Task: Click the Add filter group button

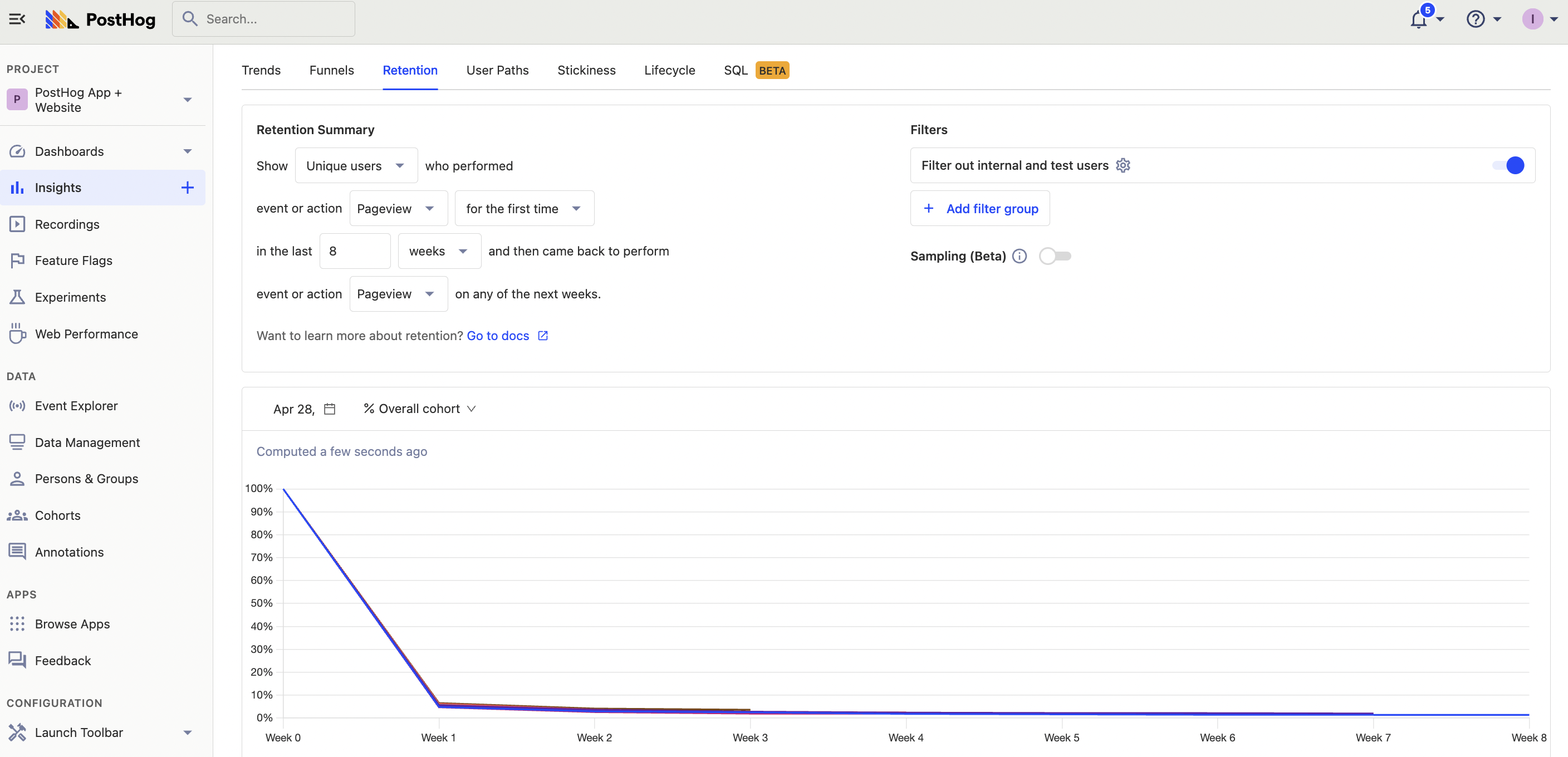Action: click(979, 209)
